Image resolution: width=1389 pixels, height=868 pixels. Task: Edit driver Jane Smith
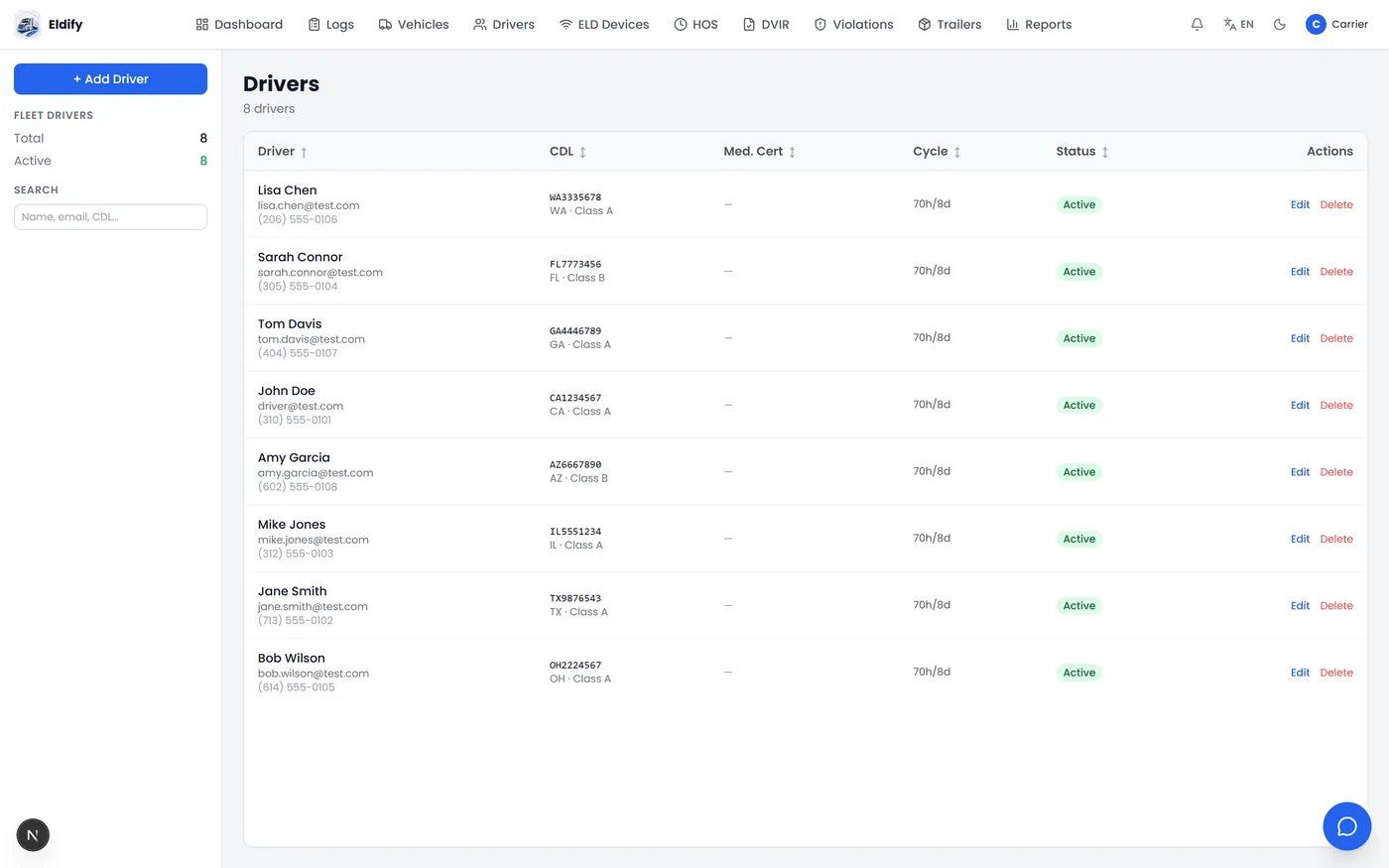1300,606
